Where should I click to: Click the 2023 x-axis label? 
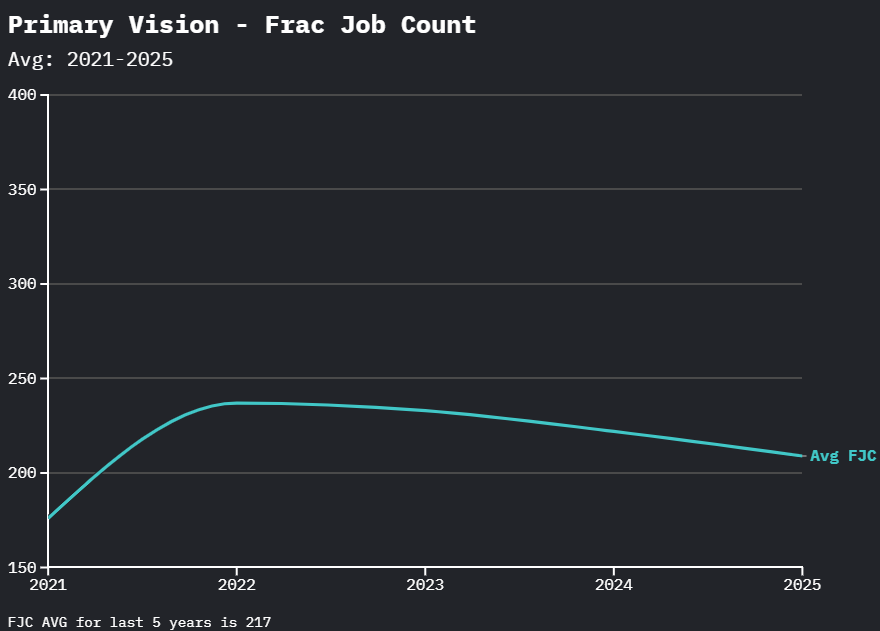[425, 585]
